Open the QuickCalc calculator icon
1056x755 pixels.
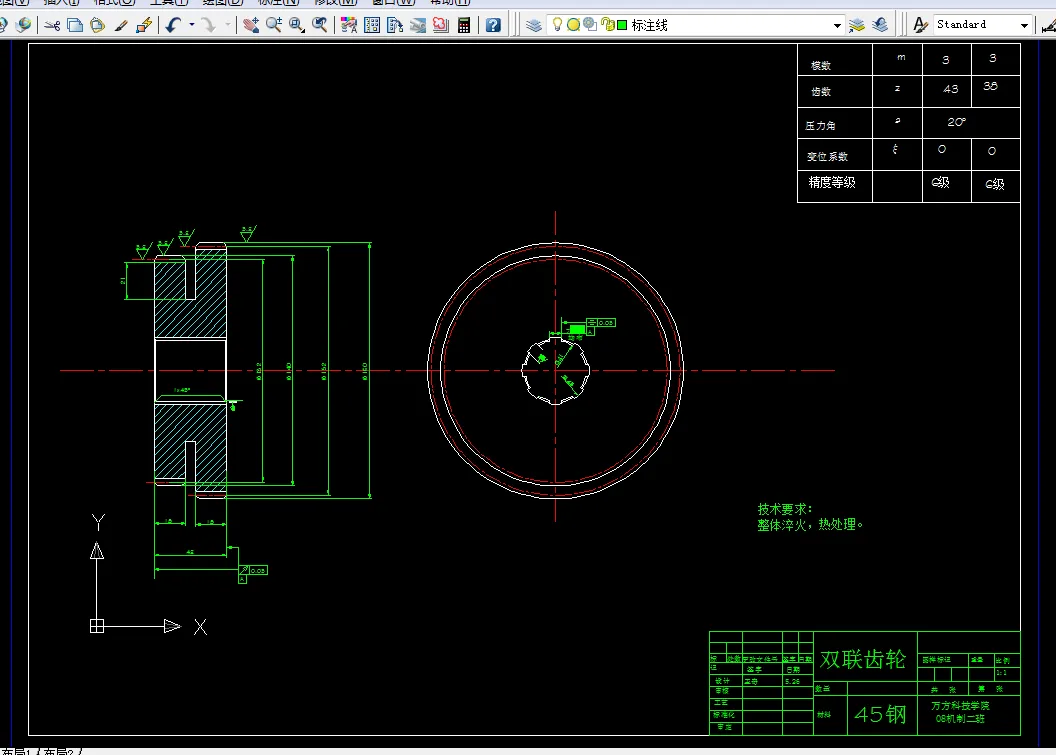[x=464, y=26]
